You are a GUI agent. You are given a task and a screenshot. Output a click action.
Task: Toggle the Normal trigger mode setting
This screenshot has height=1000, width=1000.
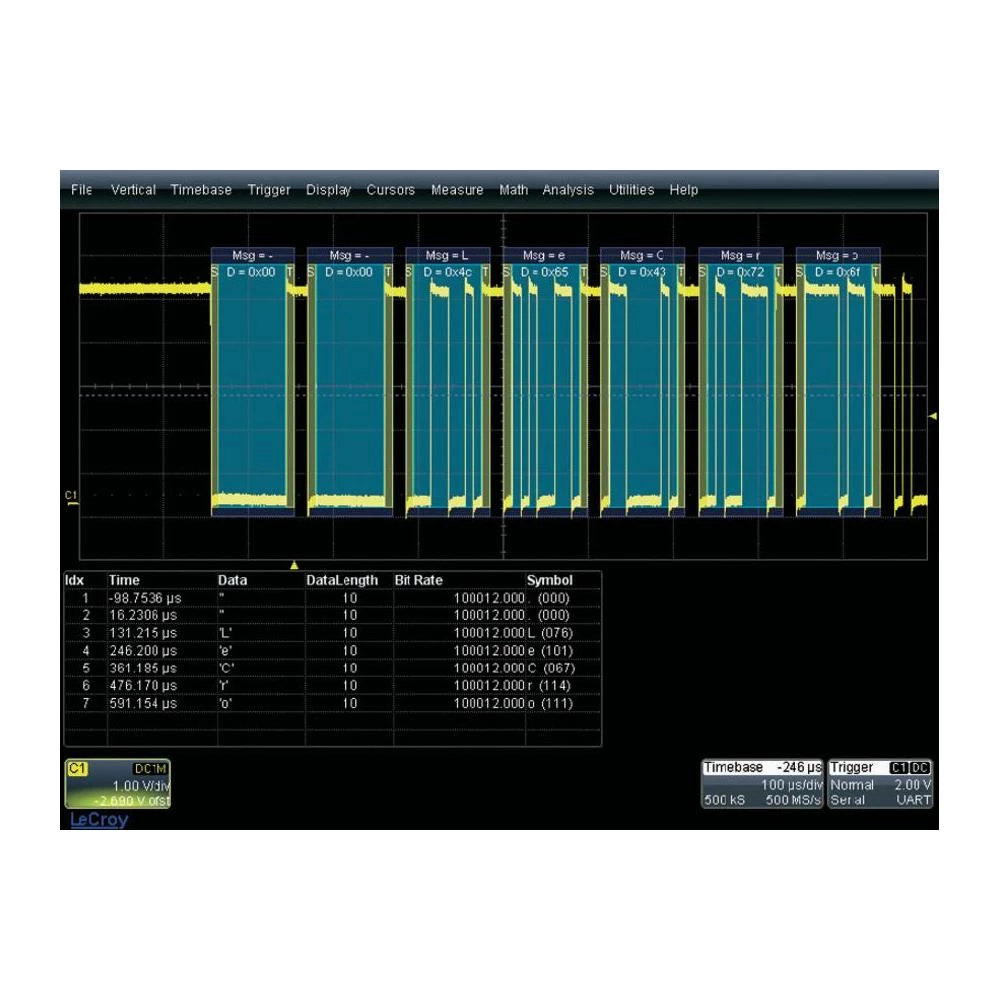(x=851, y=784)
